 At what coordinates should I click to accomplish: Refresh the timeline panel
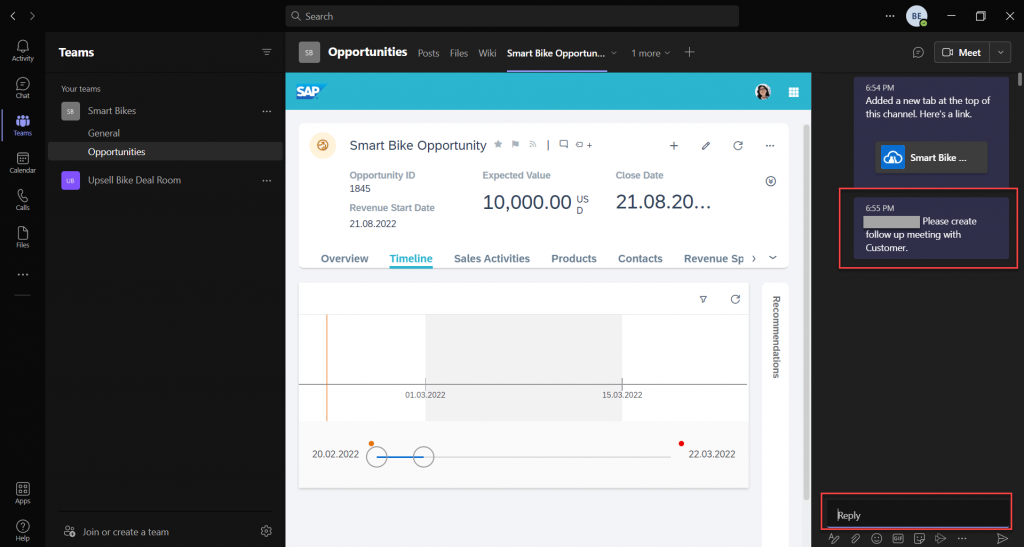(x=735, y=299)
